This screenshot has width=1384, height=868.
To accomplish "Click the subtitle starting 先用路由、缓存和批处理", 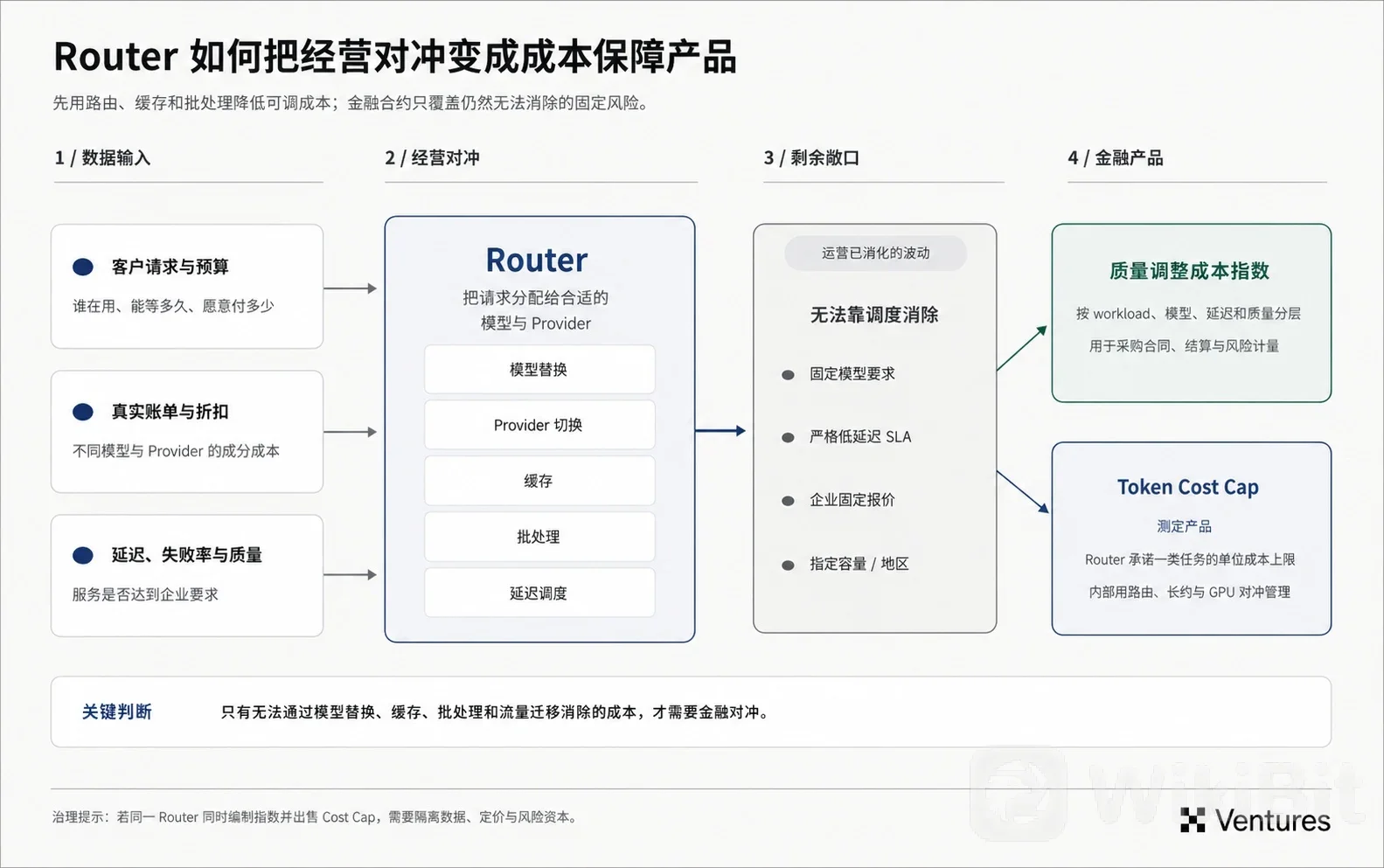I will [x=352, y=103].
